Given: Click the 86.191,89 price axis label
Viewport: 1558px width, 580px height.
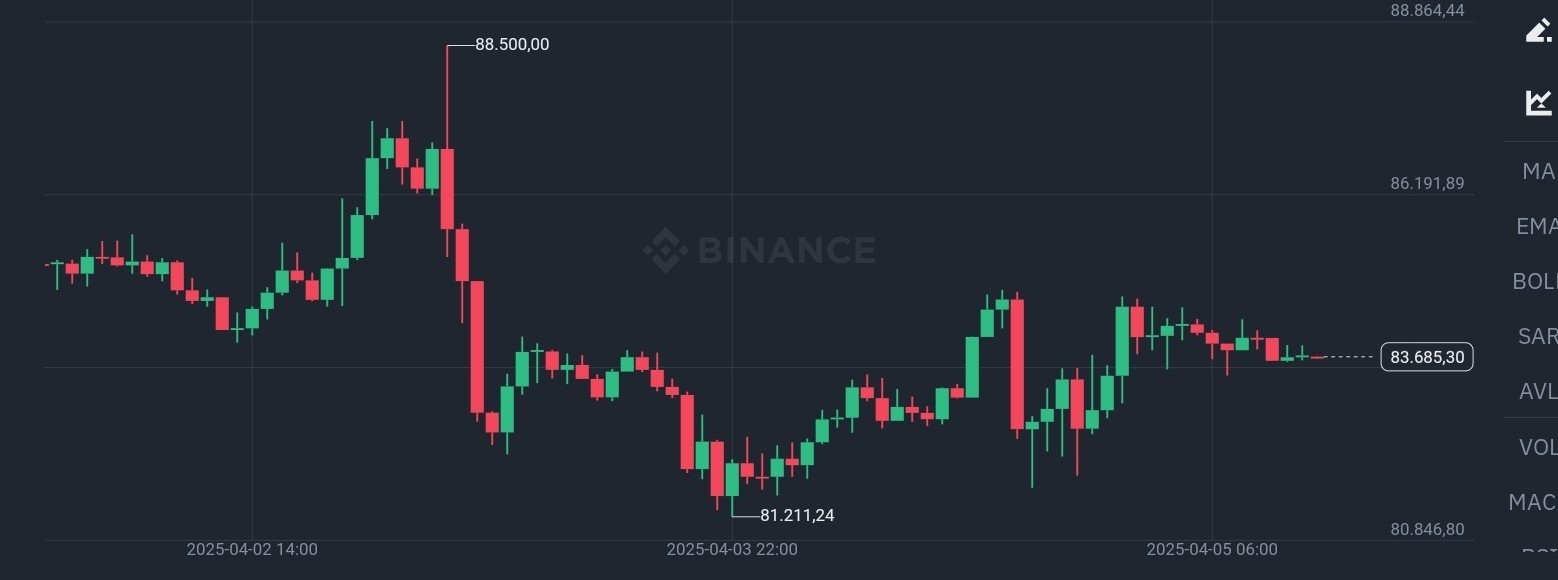Looking at the screenshot, I should click(x=1427, y=183).
